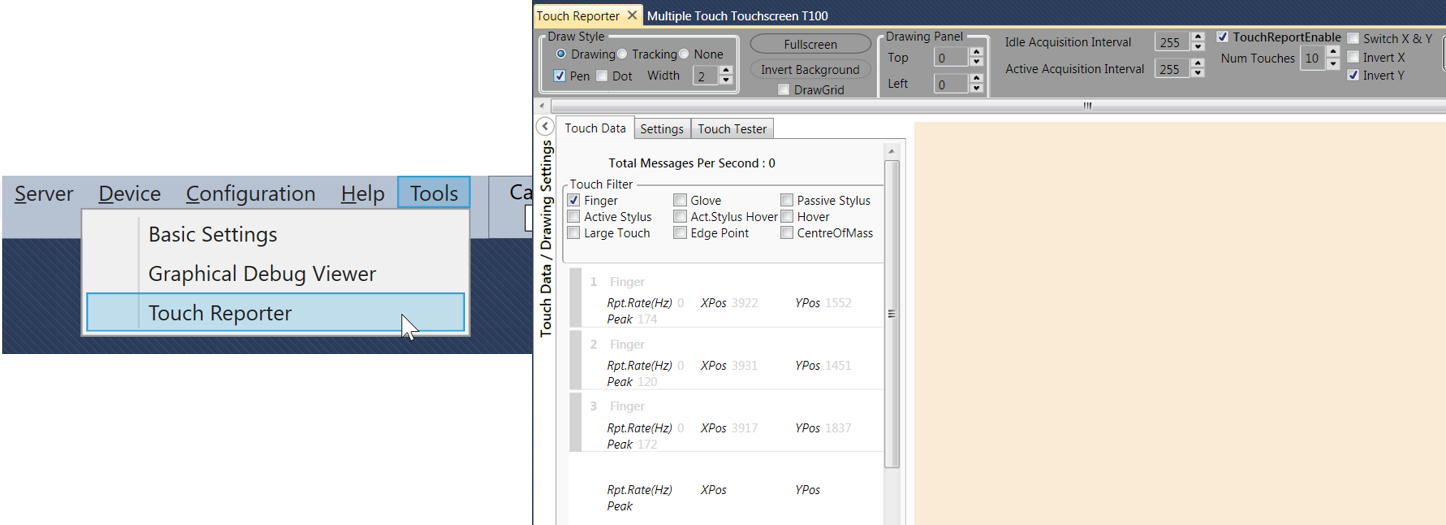Increase the Num Touches value
The image size is (1446, 525).
pos(1332,53)
